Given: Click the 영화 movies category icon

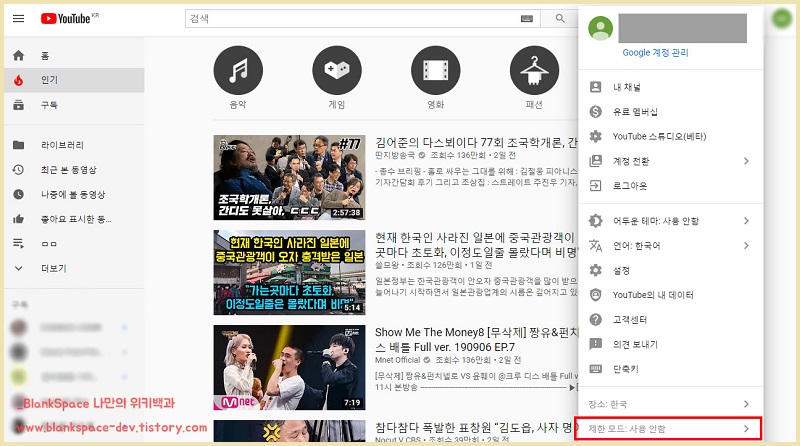Looking at the screenshot, I should (x=435, y=70).
